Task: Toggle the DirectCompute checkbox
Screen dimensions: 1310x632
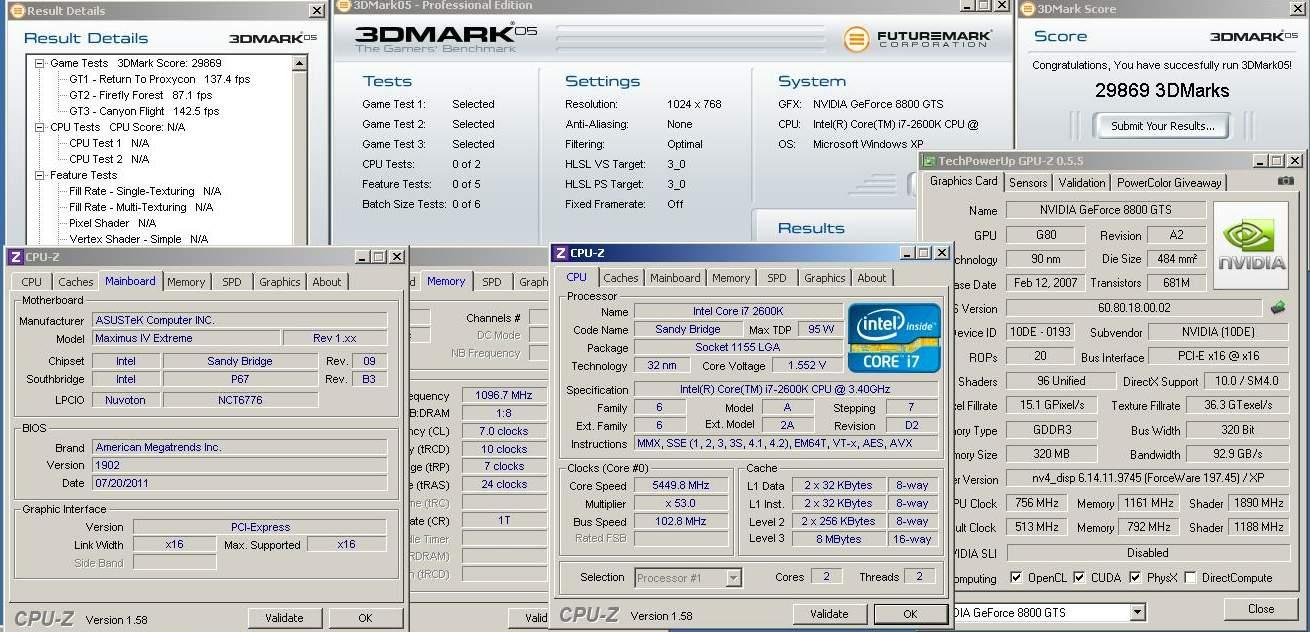Action: (x=1190, y=578)
